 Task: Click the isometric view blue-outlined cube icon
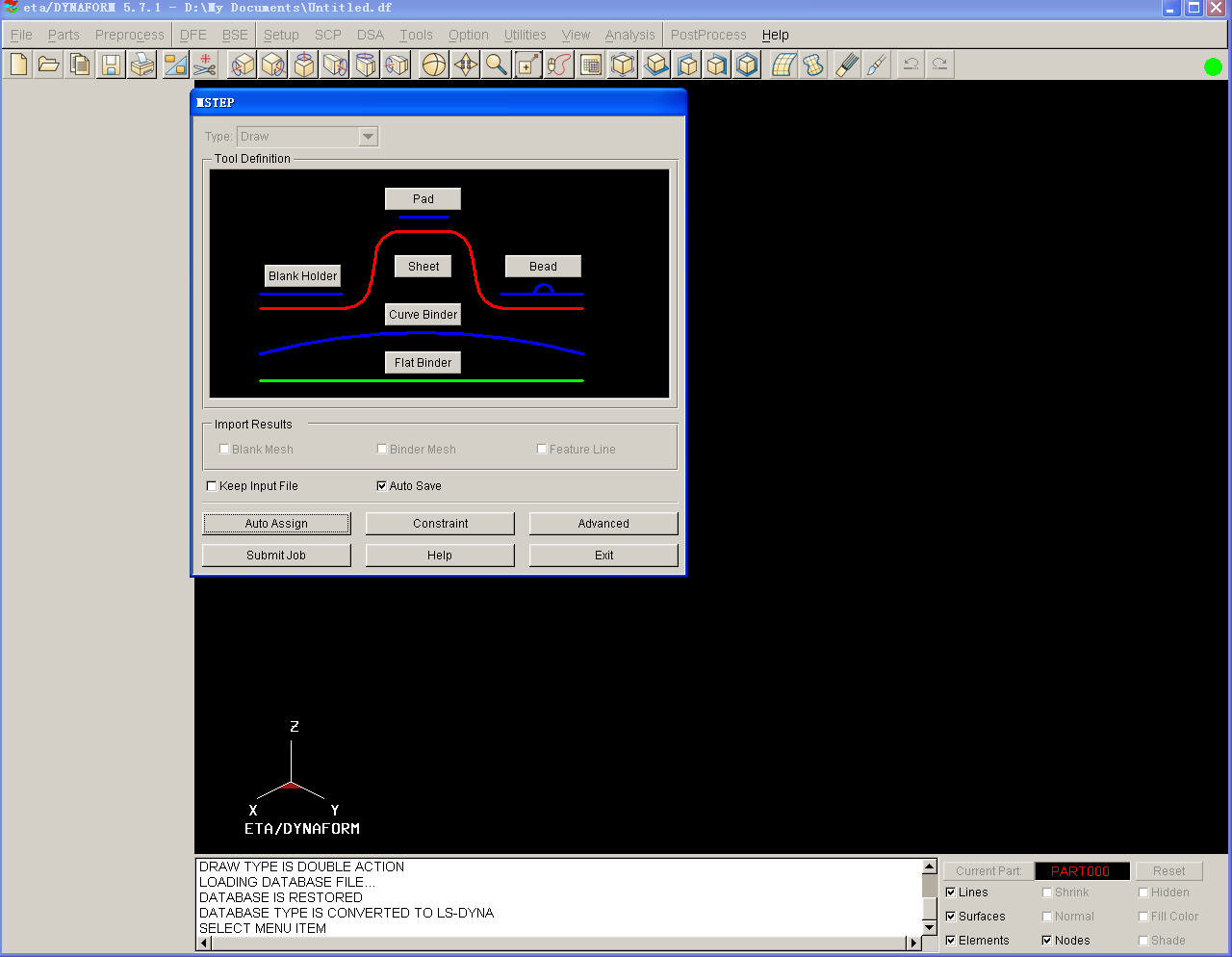[x=747, y=65]
